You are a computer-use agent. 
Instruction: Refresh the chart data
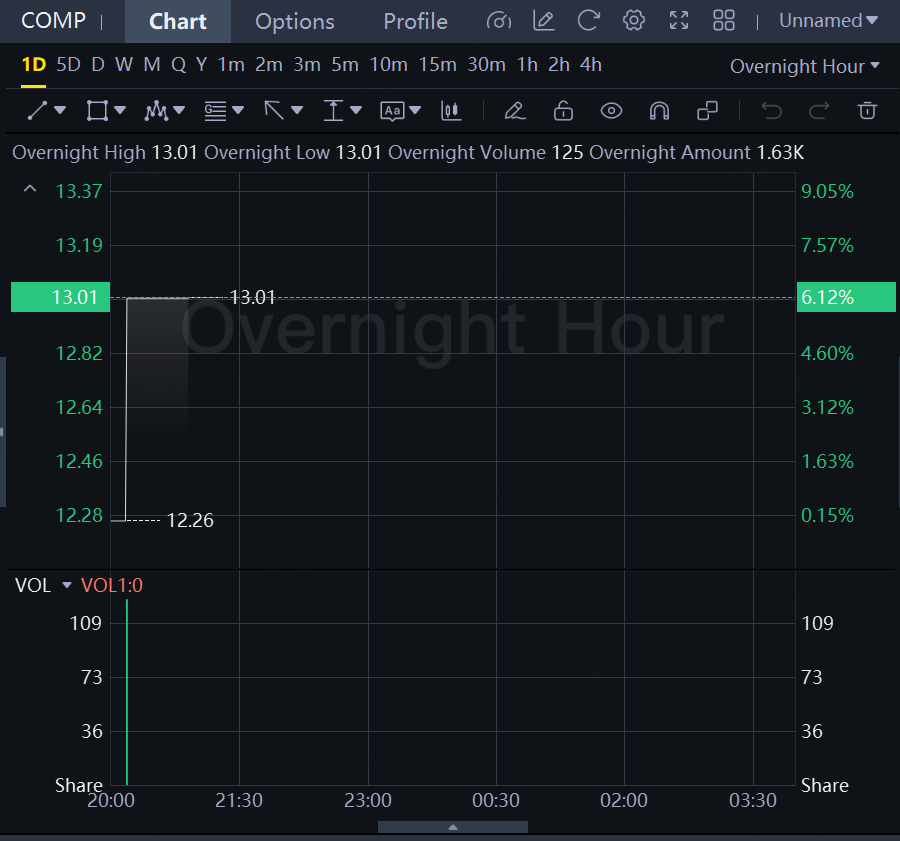click(589, 21)
